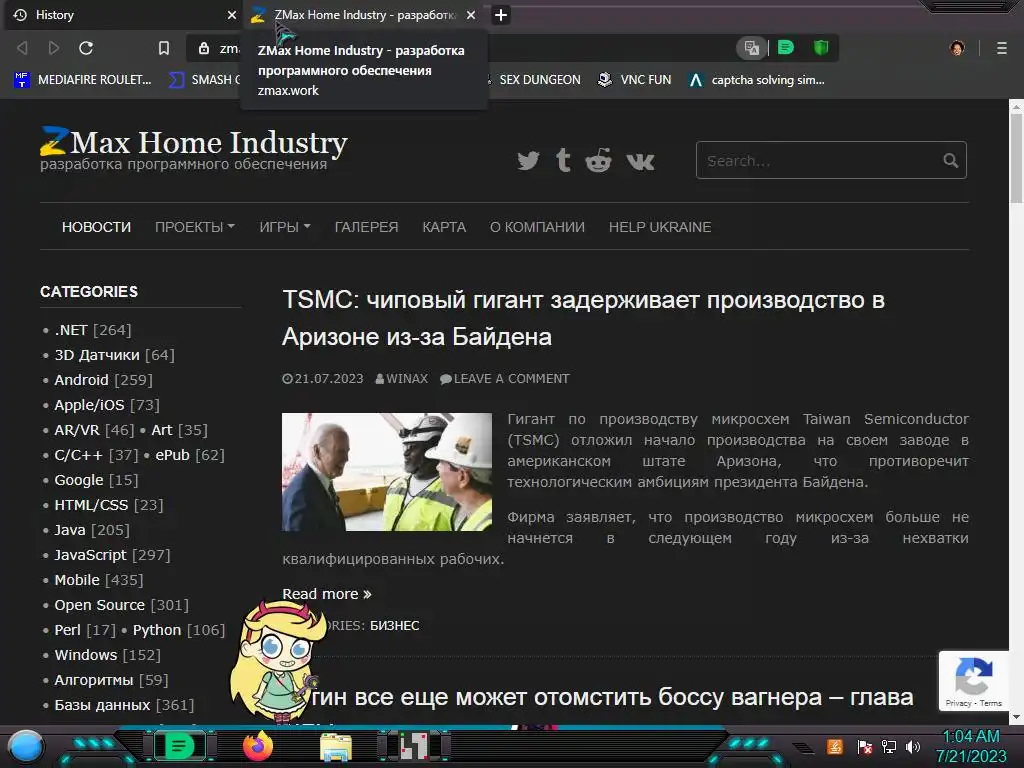Open the browser hamburger menu
Viewport: 1024px width, 768px height.
[1002, 48]
